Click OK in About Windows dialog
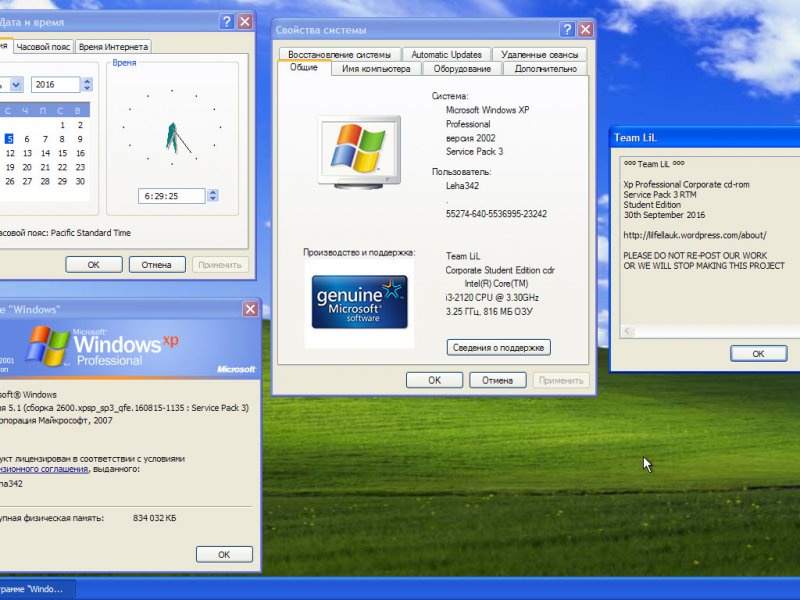The width and height of the screenshot is (800, 600). pos(224,554)
